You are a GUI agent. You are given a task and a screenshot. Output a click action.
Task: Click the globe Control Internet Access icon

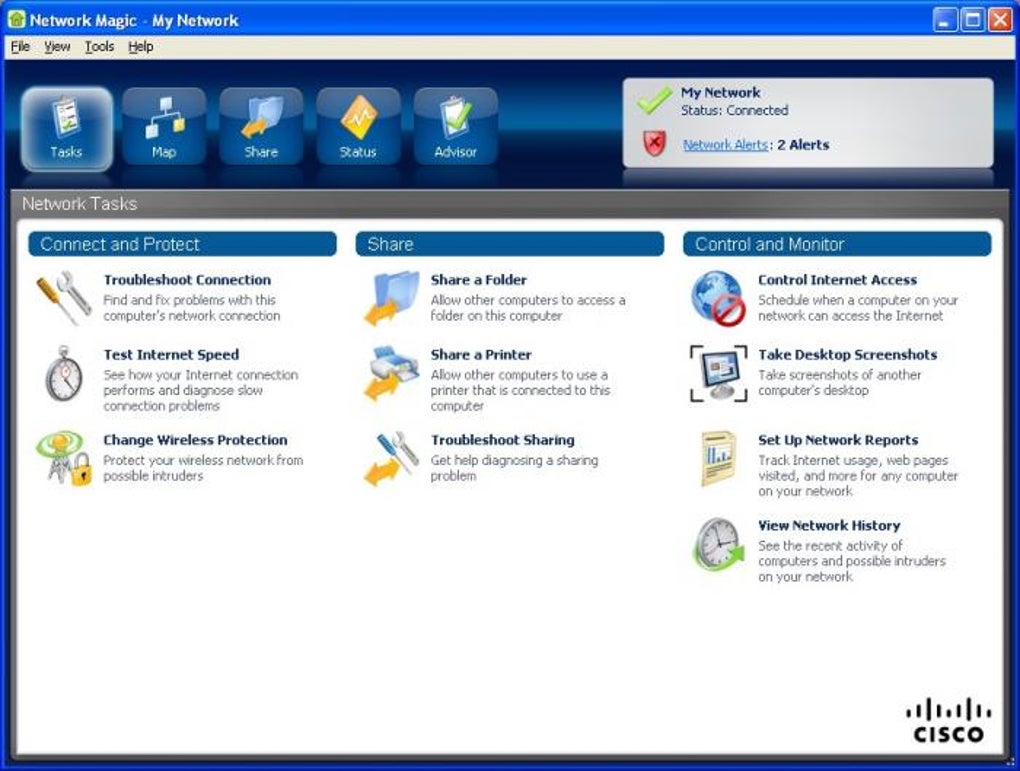(718, 298)
